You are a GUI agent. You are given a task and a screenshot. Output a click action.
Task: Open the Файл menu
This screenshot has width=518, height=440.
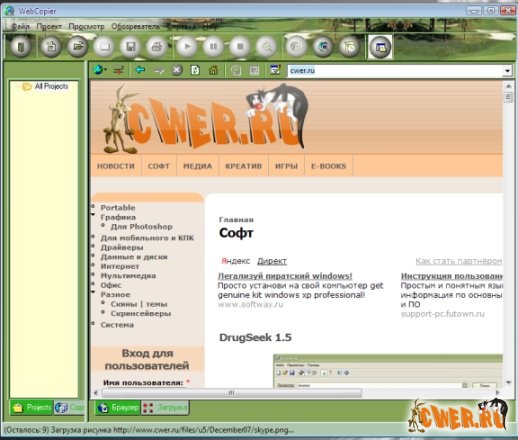pos(21,26)
